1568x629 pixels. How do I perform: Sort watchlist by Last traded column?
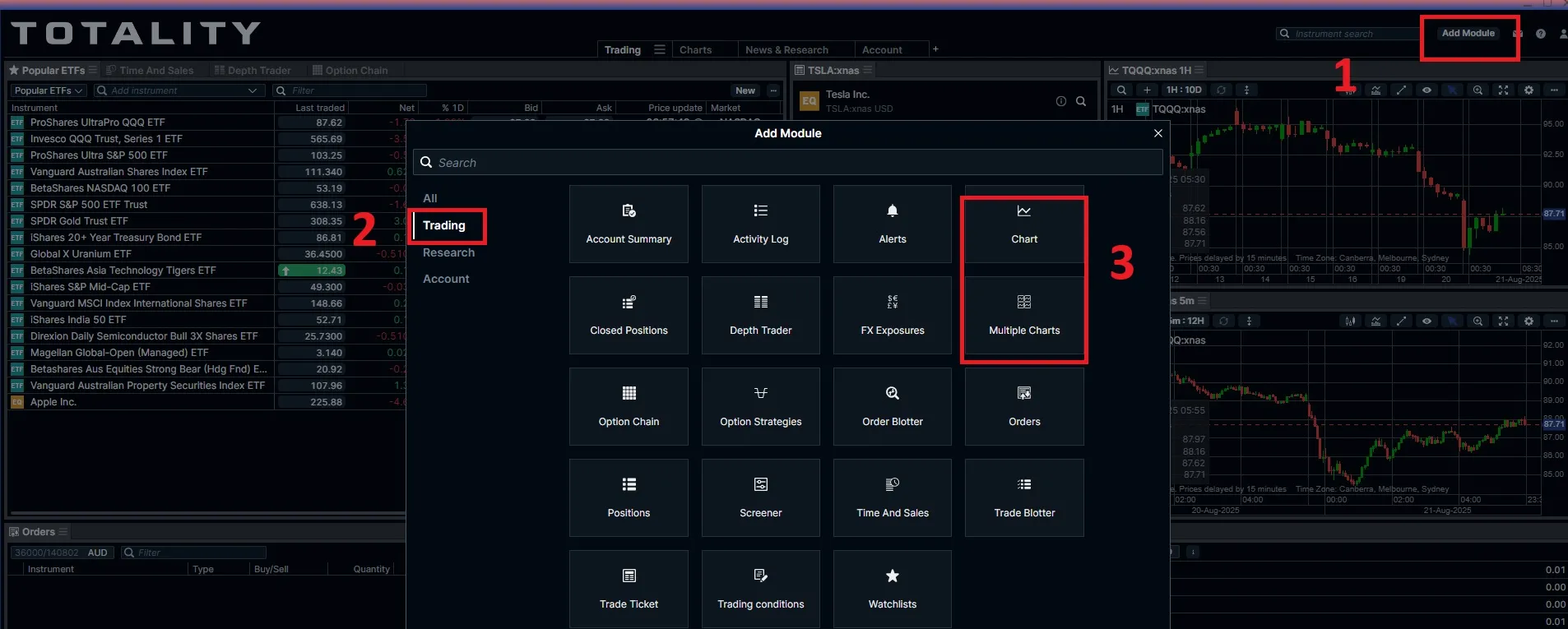[x=320, y=108]
